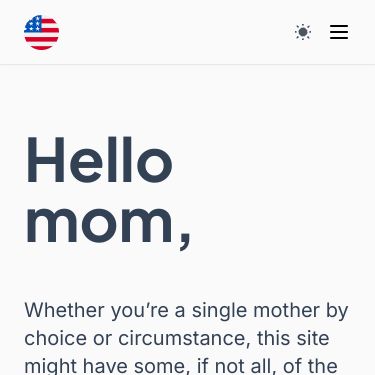
Task: Click the word Hello in heading
Action: click(99, 160)
